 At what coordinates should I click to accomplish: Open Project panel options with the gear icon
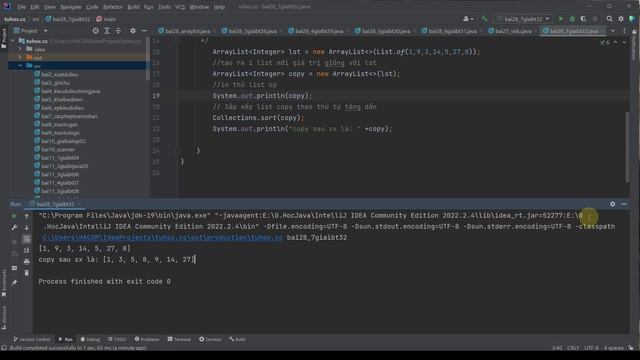click(133, 31)
